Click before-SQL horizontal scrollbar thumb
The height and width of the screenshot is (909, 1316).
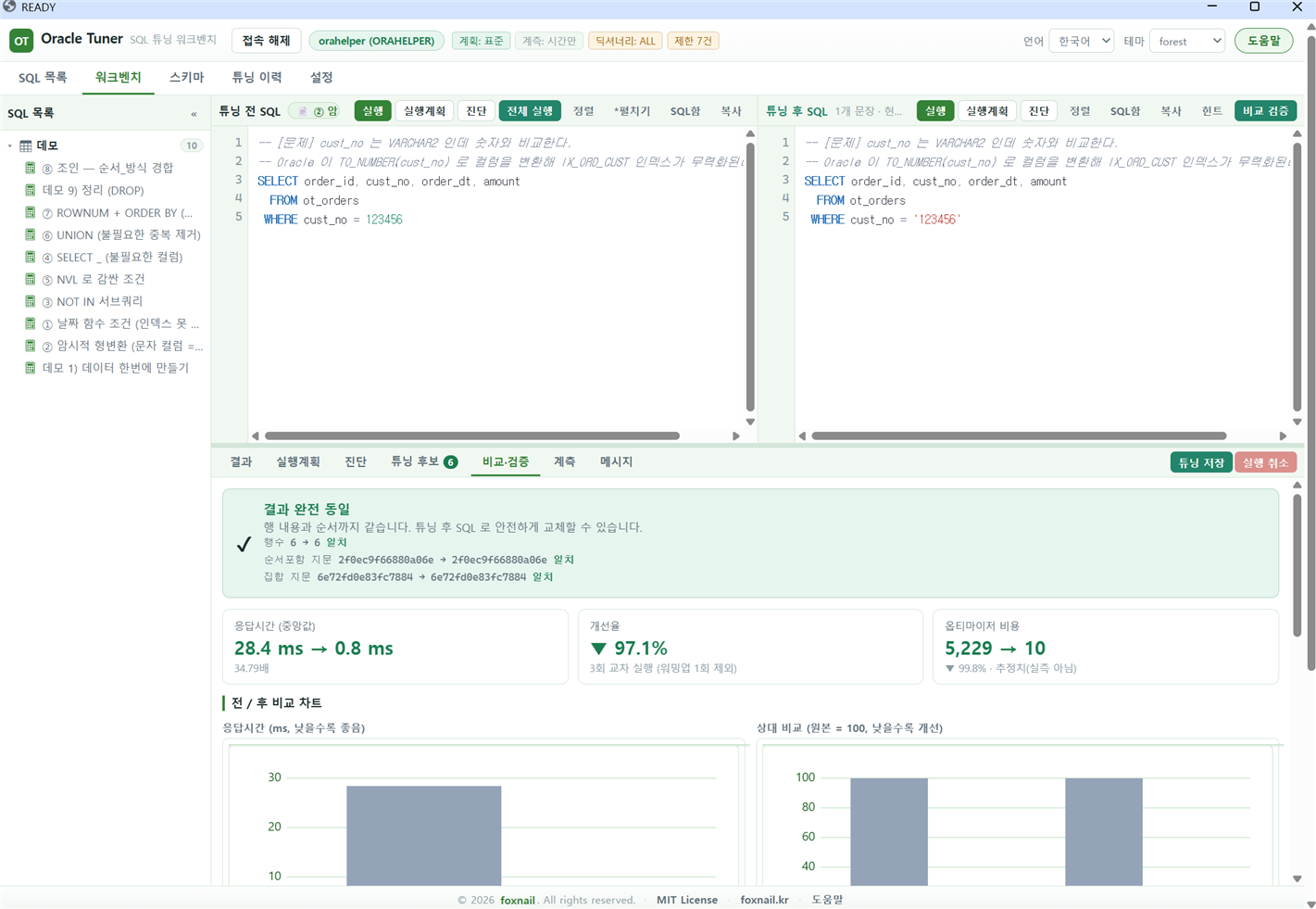click(x=472, y=436)
